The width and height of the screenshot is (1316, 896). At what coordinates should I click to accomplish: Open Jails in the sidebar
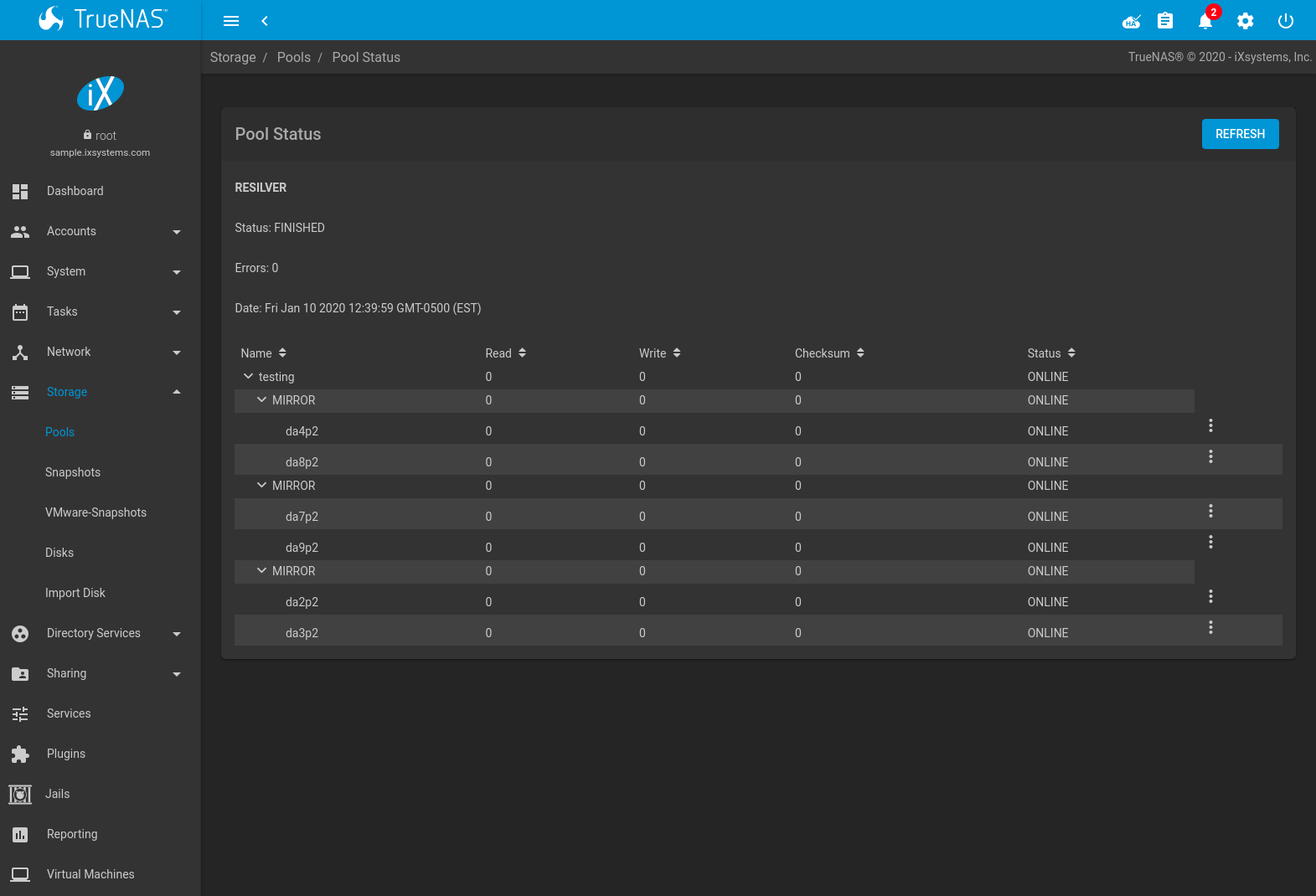point(101,794)
